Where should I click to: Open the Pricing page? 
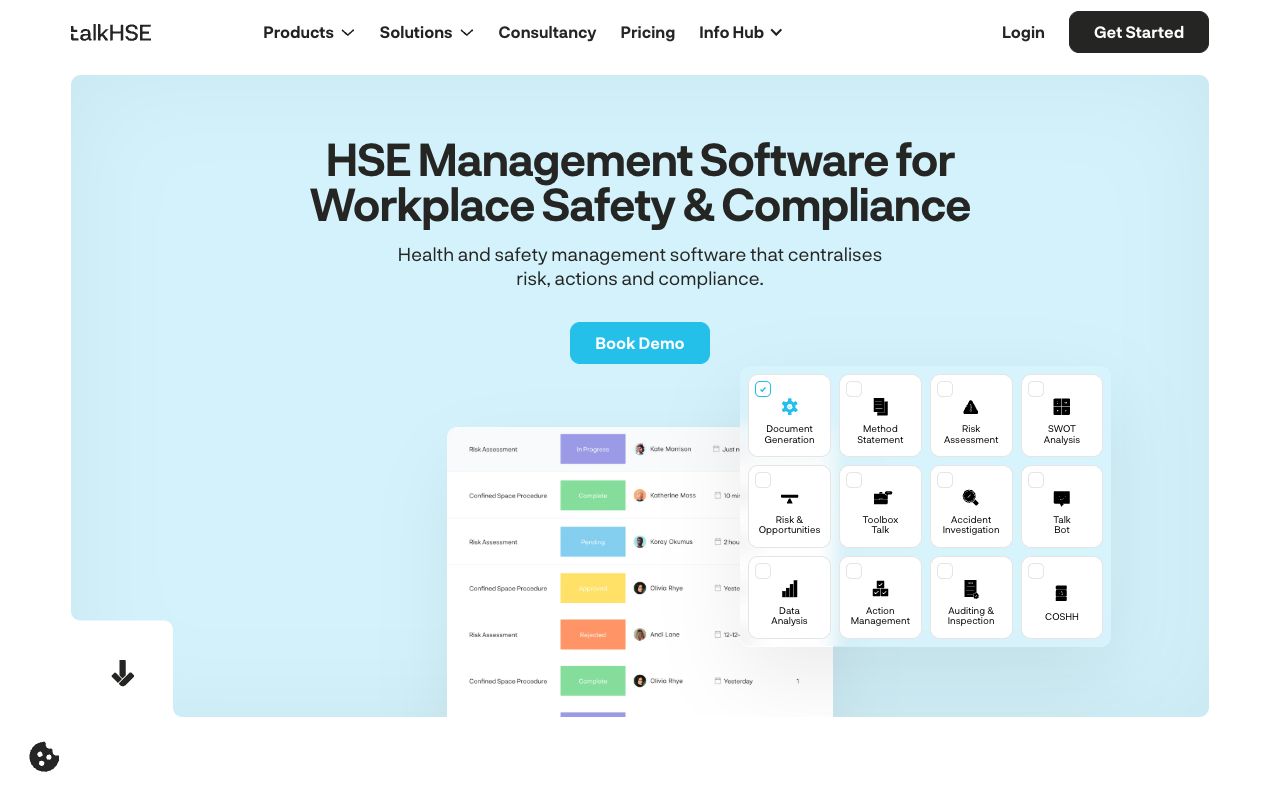pyautogui.click(x=648, y=32)
